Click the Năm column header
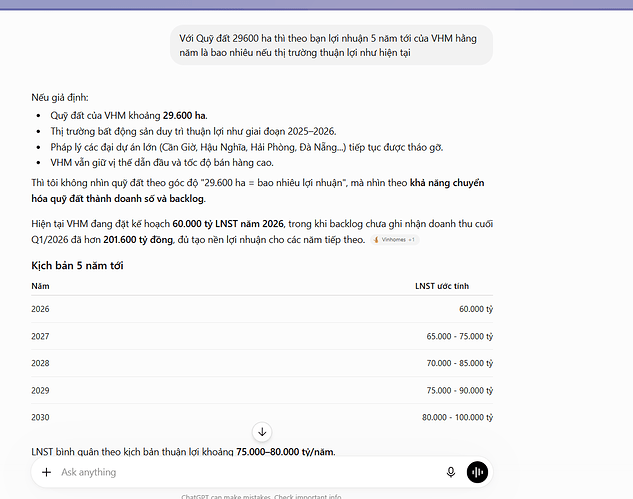Image resolution: width=633 pixels, height=499 pixels. 40,286
